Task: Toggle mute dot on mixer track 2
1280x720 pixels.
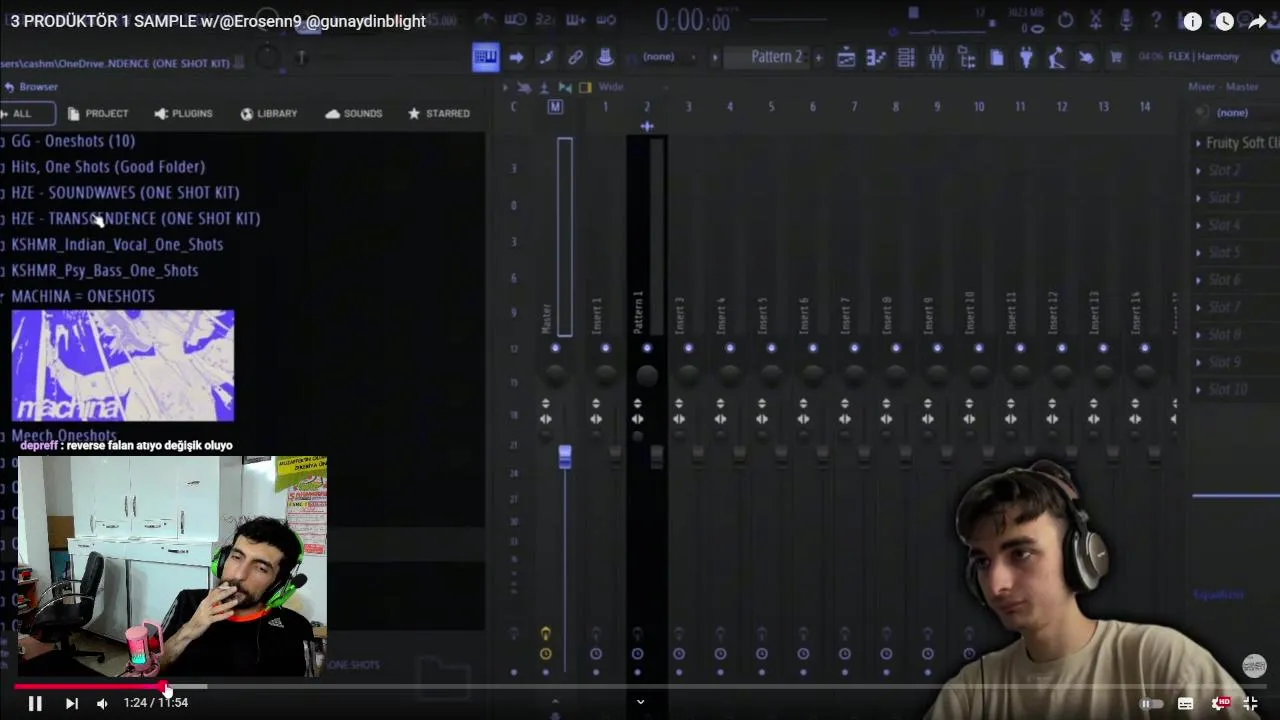Action: [647, 348]
